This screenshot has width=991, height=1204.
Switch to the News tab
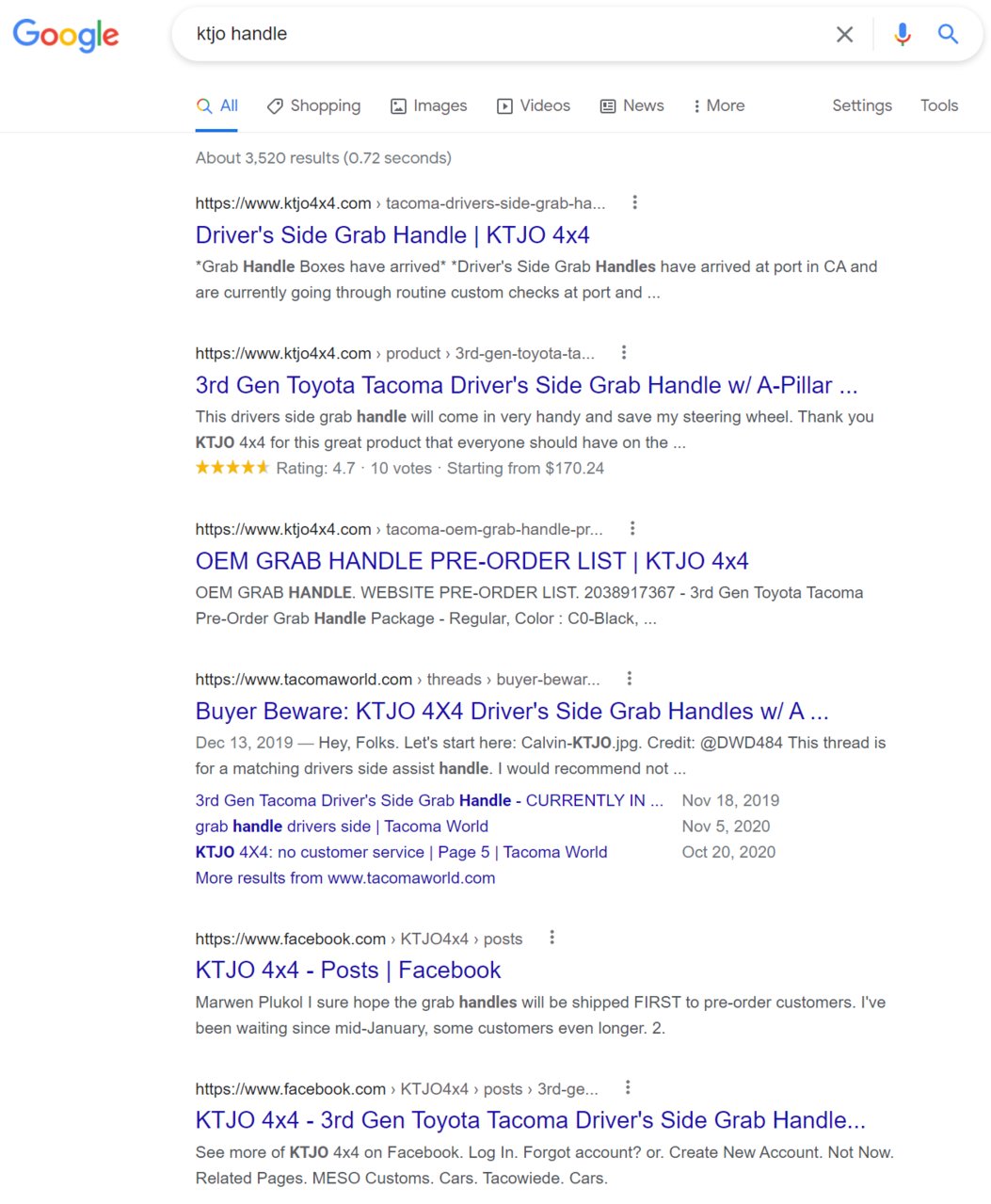pos(632,105)
